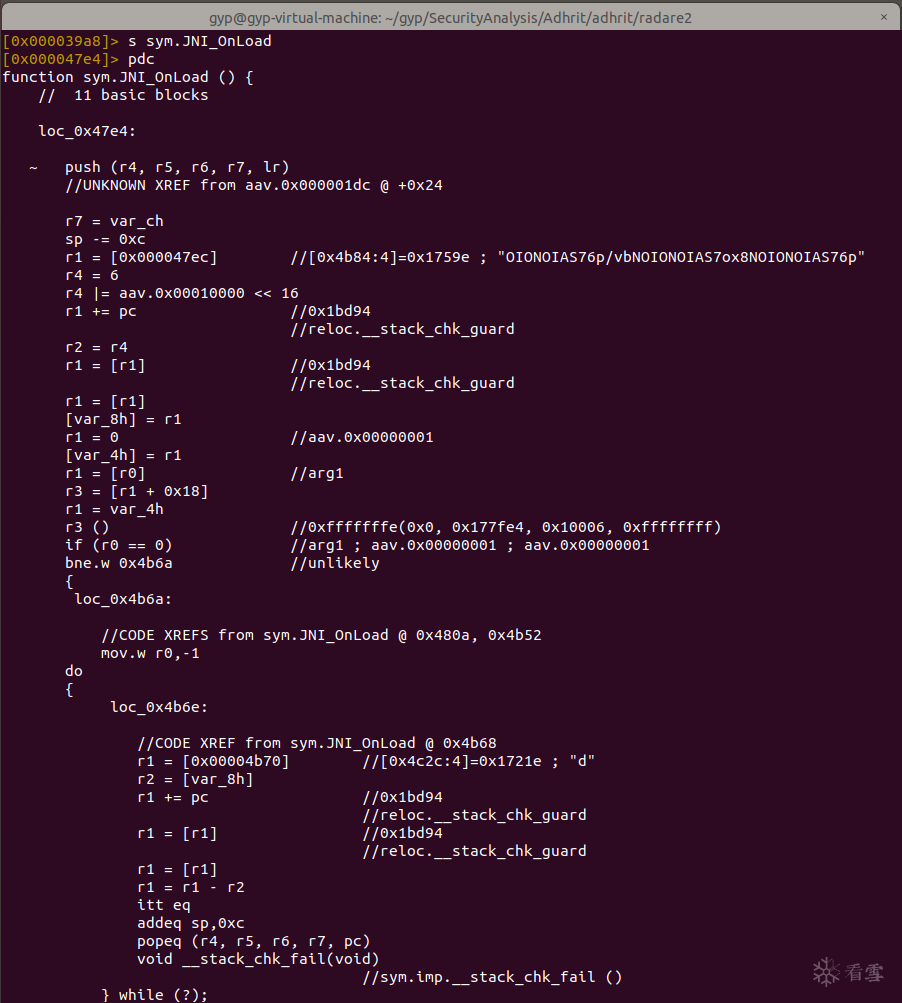
Task: Click the 'popeq (r4, r5, r6, r7, pc)' line
Action: tap(254, 941)
